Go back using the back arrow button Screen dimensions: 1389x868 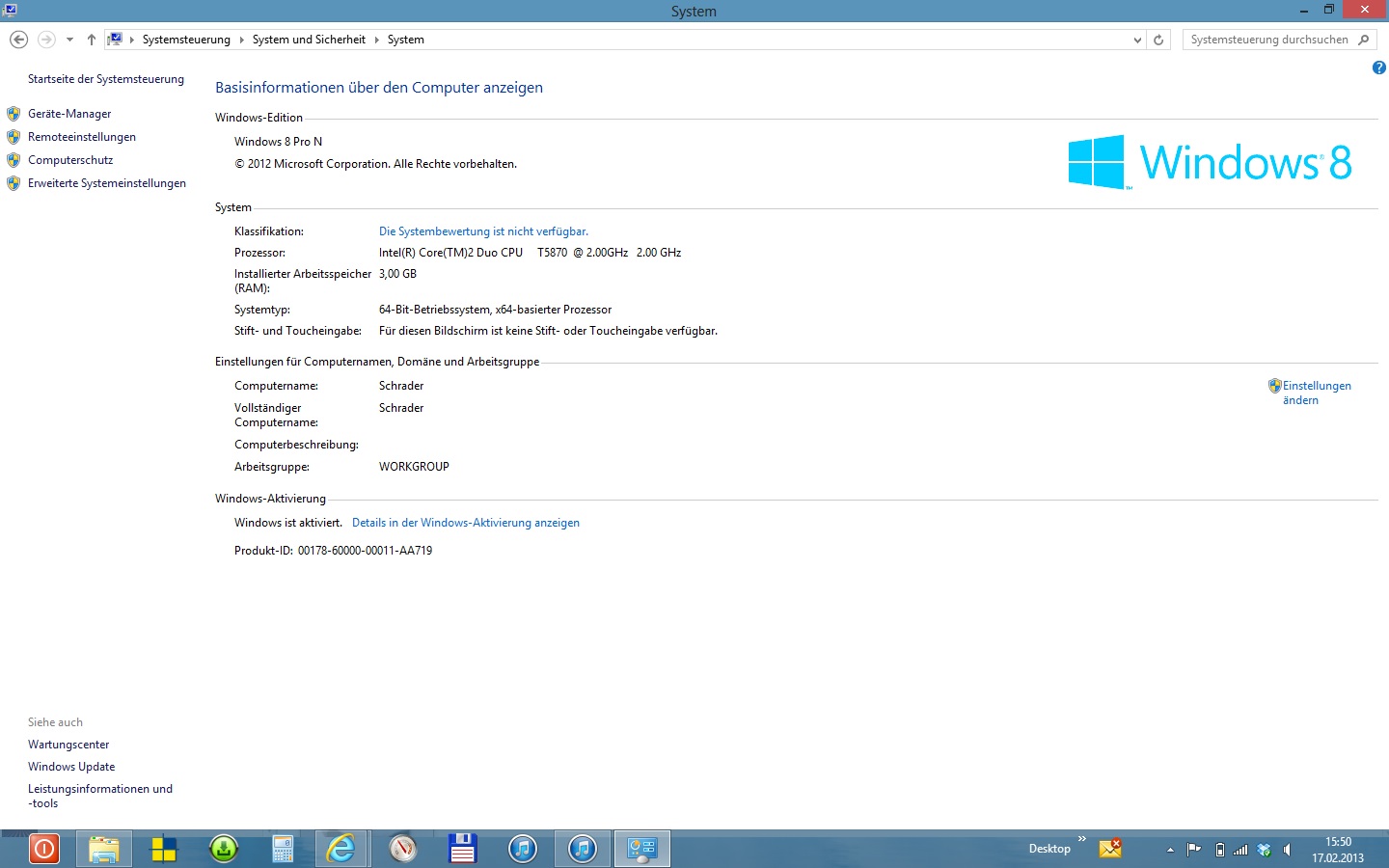(x=18, y=40)
